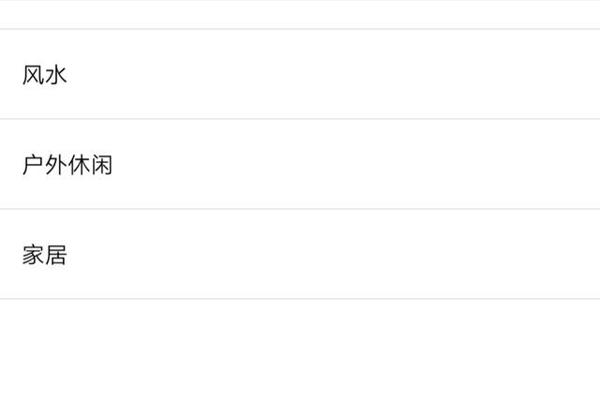Tap the Feng Shui (风水) entry
600x400 pixels.
pyautogui.click(x=300, y=74)
